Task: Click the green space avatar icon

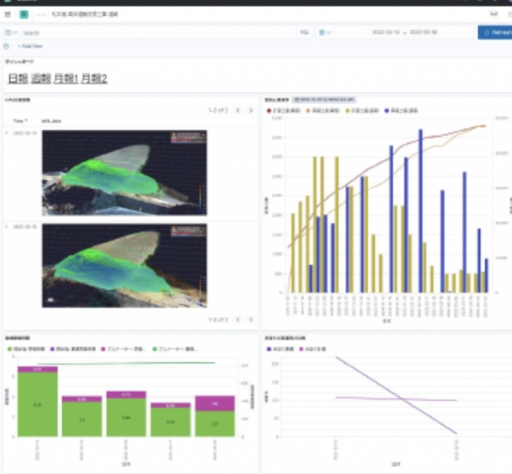Action: (24, 14)
